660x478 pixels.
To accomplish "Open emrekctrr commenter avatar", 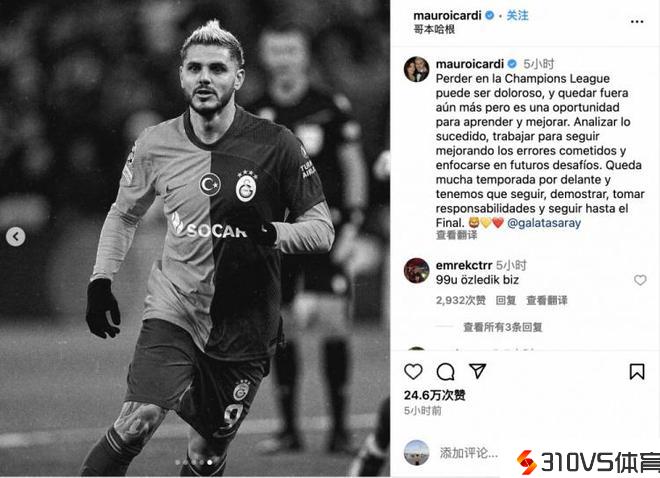I will [x=416, y=270].
